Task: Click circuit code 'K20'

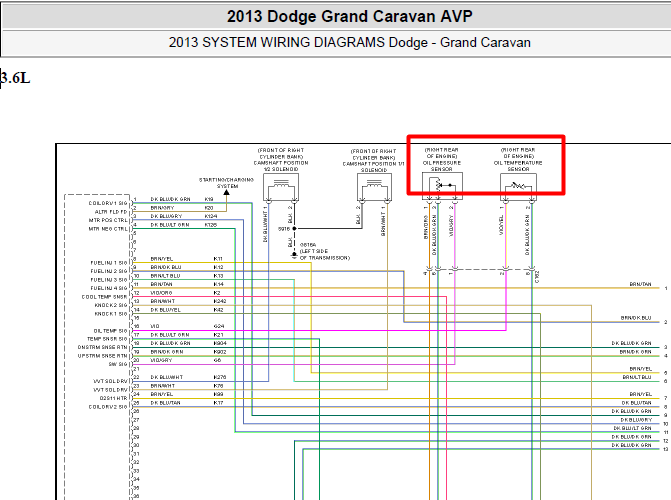Action: [x=209, y=208]
